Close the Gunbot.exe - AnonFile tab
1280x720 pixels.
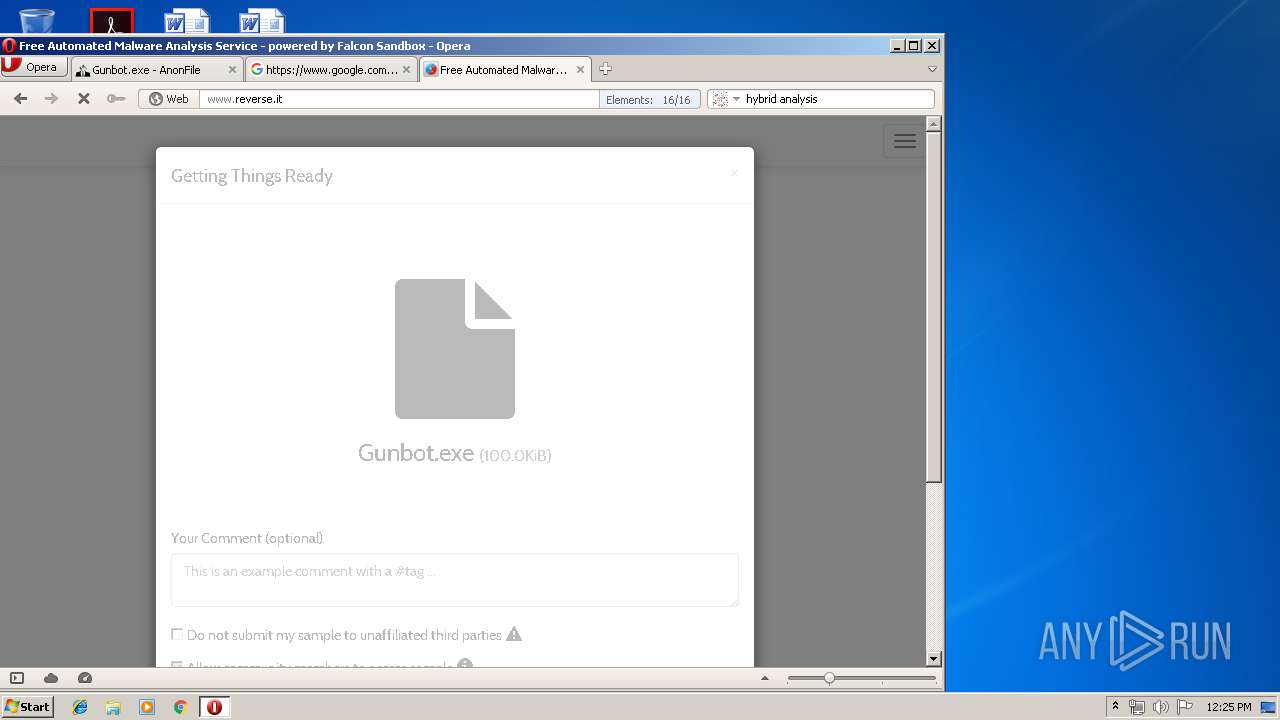pyautogui.click(x=233, y=70)
